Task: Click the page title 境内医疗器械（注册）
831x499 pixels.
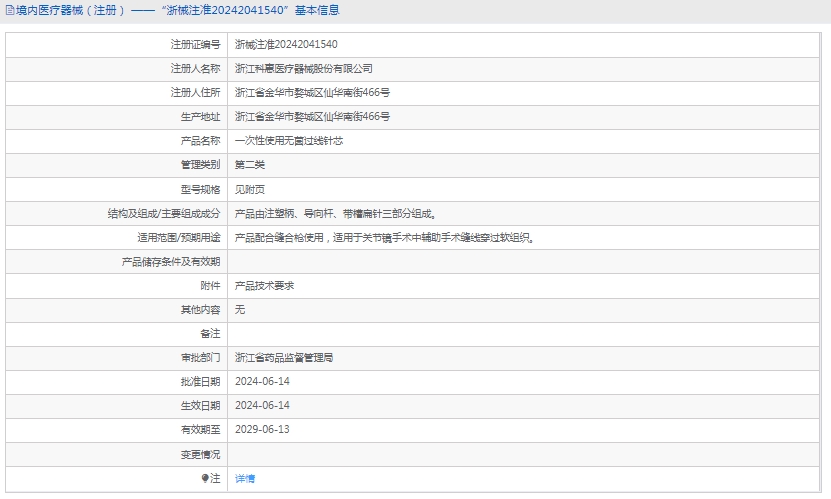Action: (70, 11)
